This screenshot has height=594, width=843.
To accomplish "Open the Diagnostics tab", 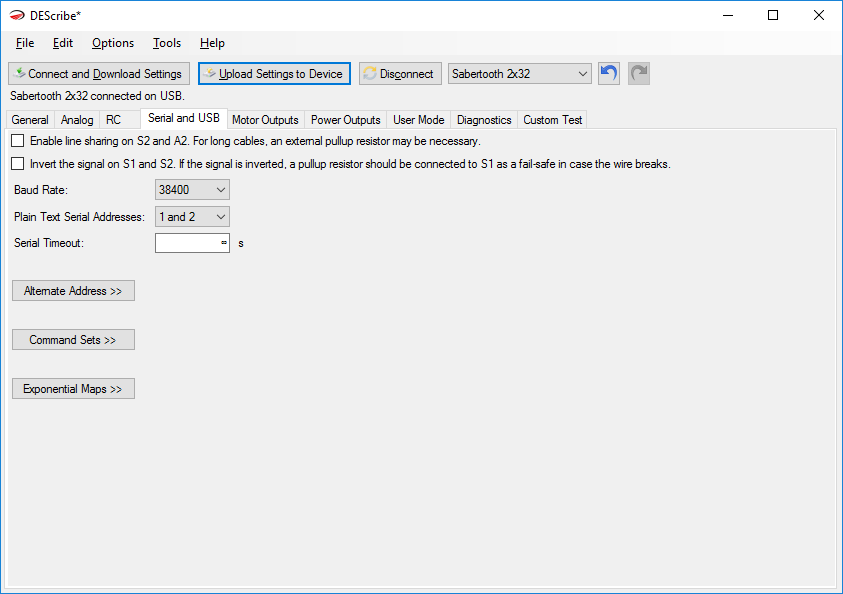I will point(484,120).
